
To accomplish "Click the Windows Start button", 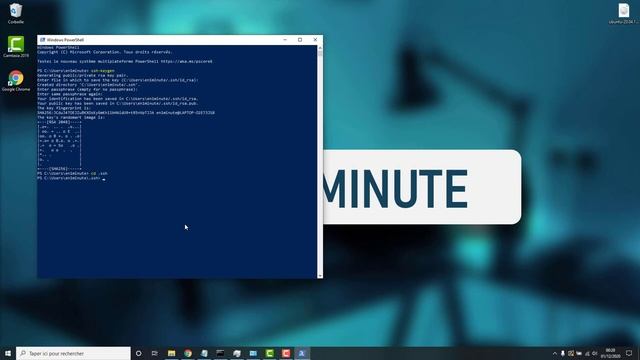I will 8,353.
